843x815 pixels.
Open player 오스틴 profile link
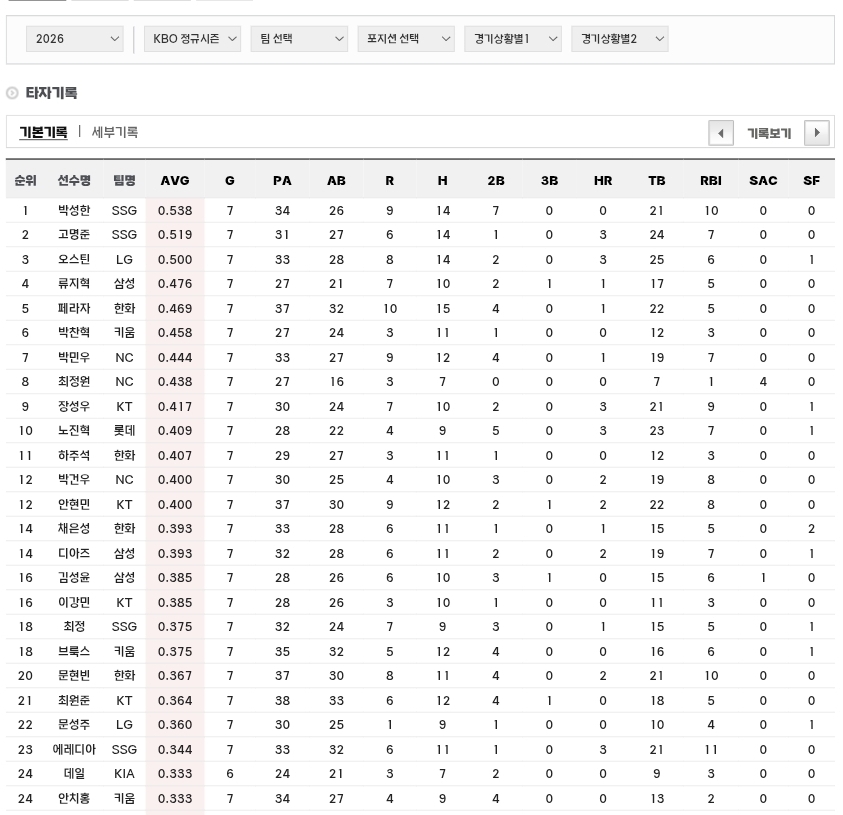click(x=74, y=260)
